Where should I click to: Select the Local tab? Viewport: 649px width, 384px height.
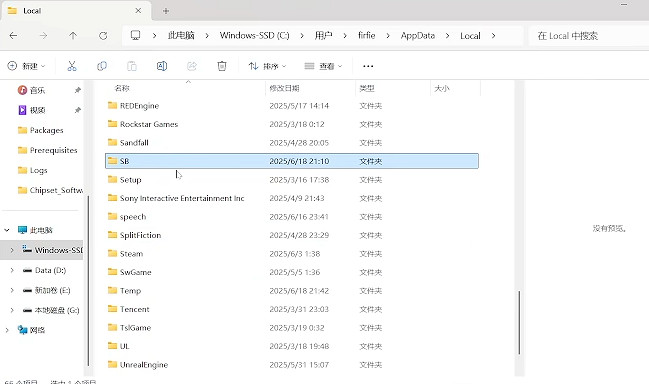click(77, 11)
